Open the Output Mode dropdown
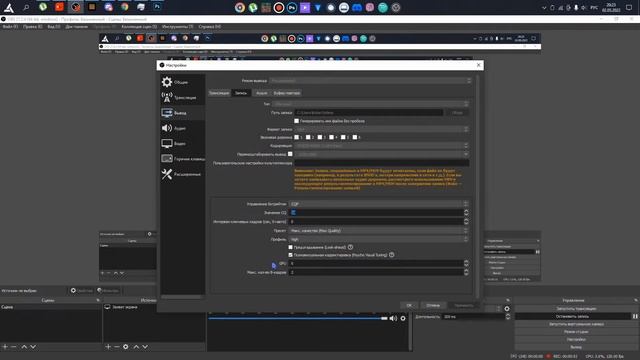Image resolution: width=640 pixels, height=360 pixels. click(x=371, y=81)
